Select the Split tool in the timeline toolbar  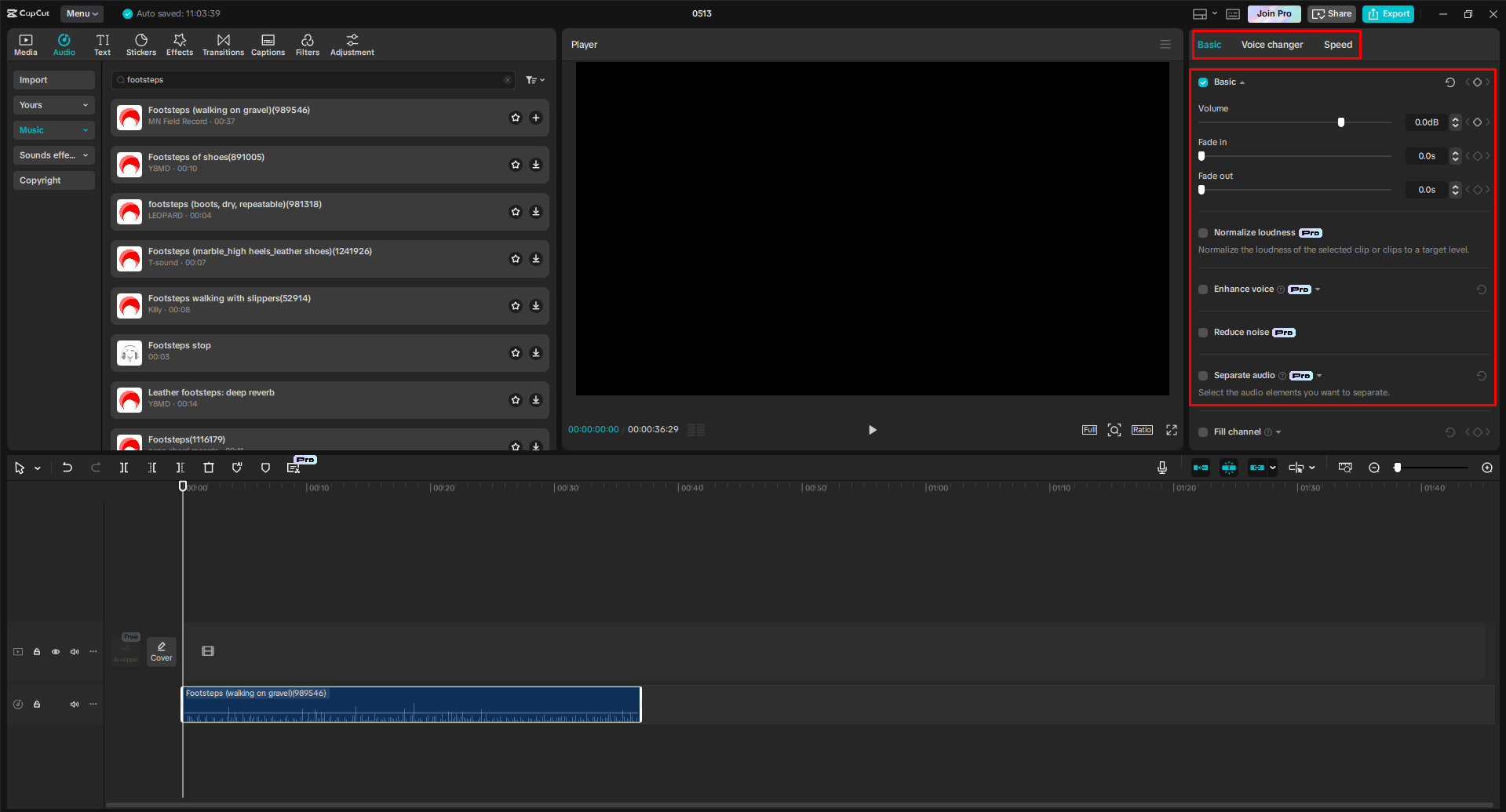pyautogui.click(x=123, y=467)
